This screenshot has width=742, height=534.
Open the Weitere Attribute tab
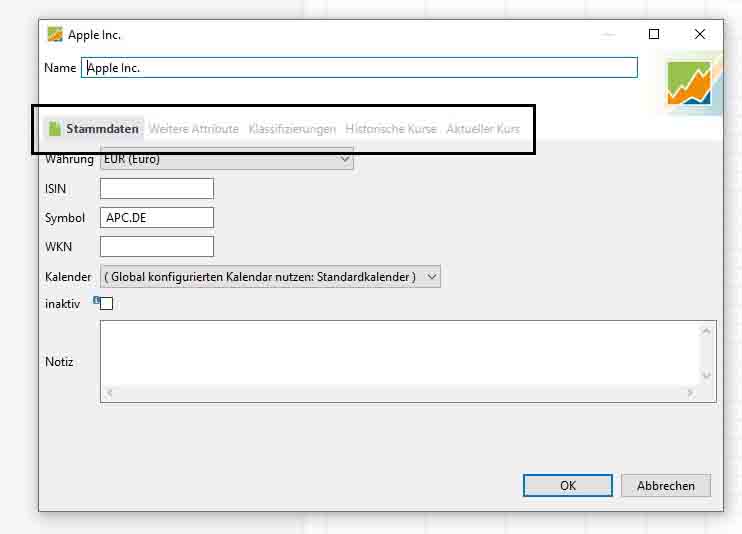point(194,129)
